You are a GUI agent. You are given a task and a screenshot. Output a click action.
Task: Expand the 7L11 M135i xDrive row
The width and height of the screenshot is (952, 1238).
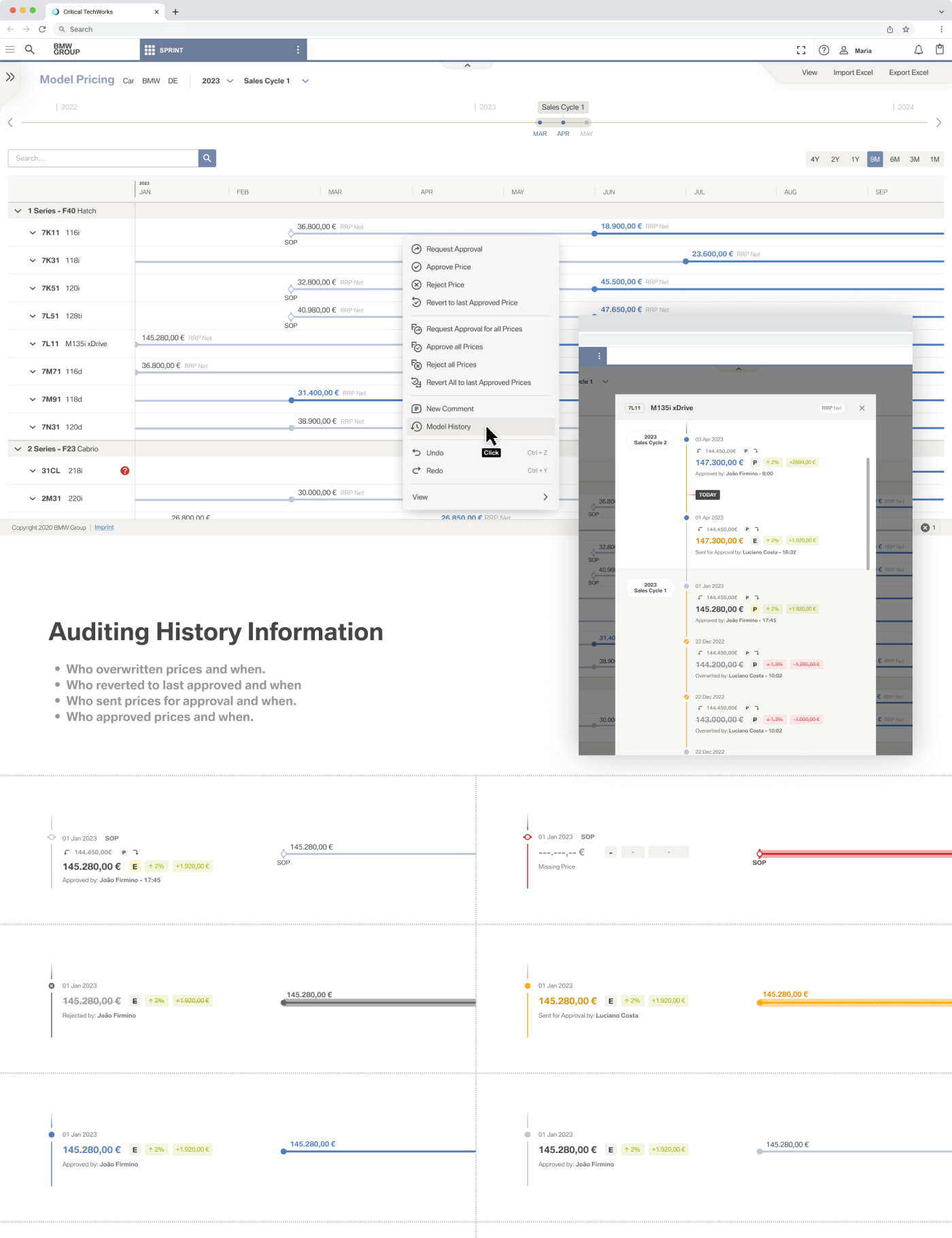coord(32,344)
